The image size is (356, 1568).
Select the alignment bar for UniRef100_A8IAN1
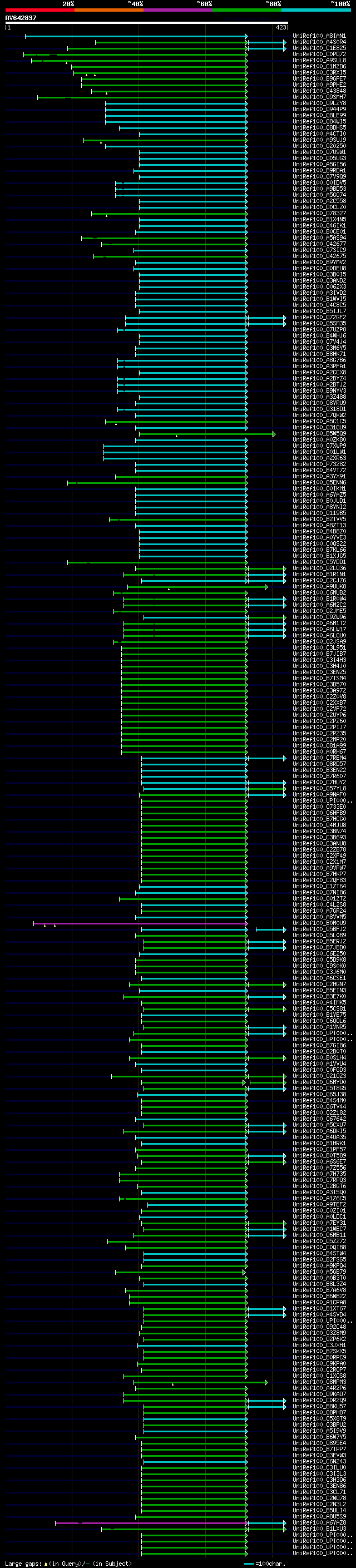pos(136,37)
